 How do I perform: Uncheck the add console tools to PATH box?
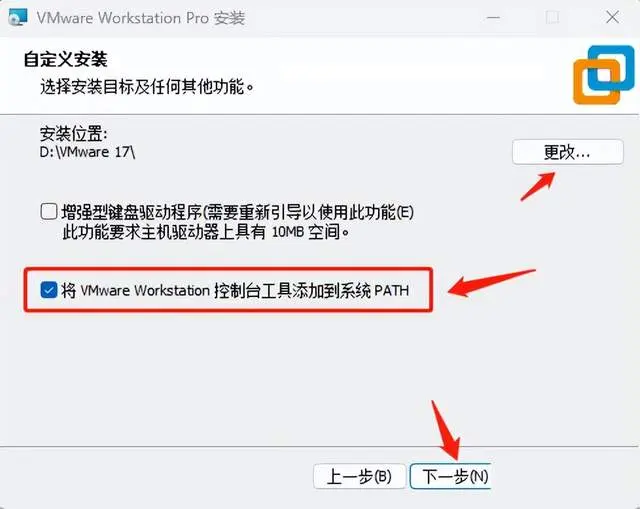(49, 290)
